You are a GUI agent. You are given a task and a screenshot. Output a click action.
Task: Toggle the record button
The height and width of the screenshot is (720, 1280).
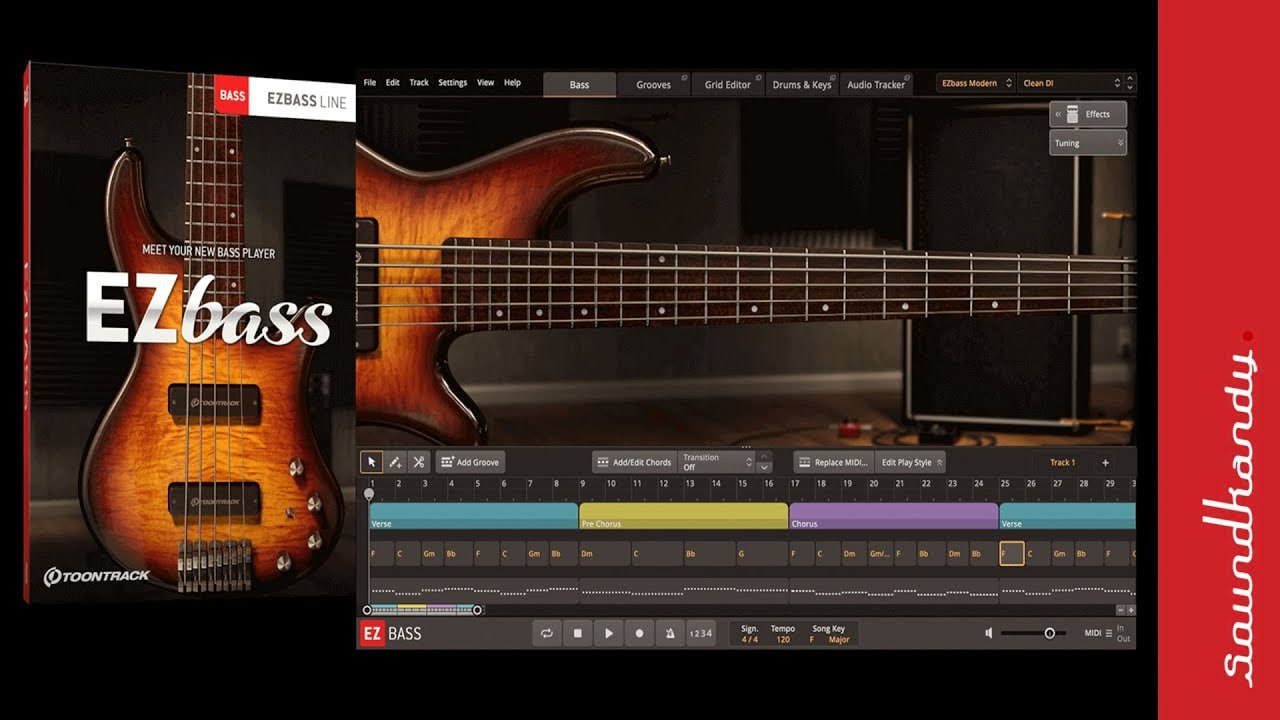[x=639, y=633]
